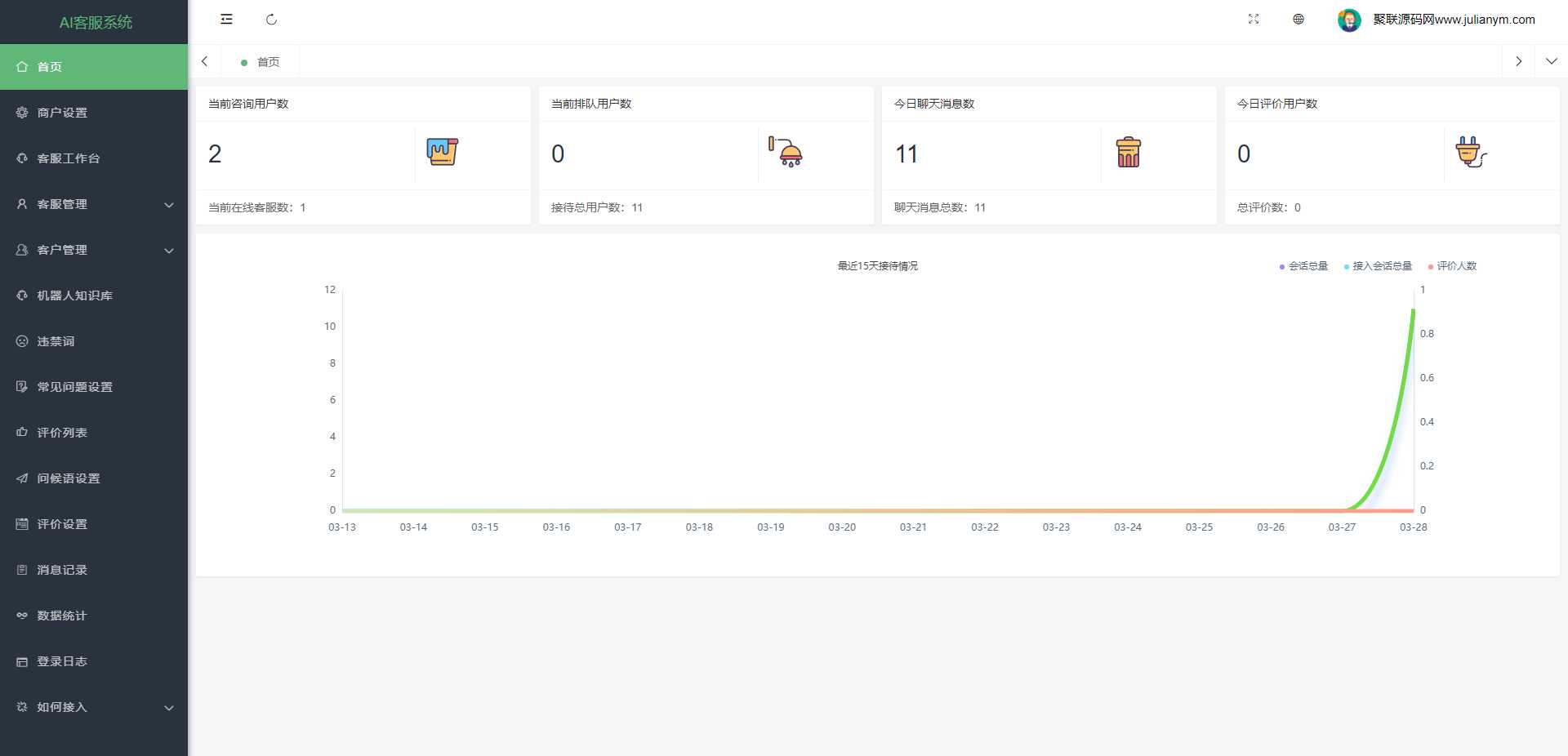Viewport: 1568px width, 756px height.
Task: Click the 聚联源码网 username link
Action: (1454, 20)
